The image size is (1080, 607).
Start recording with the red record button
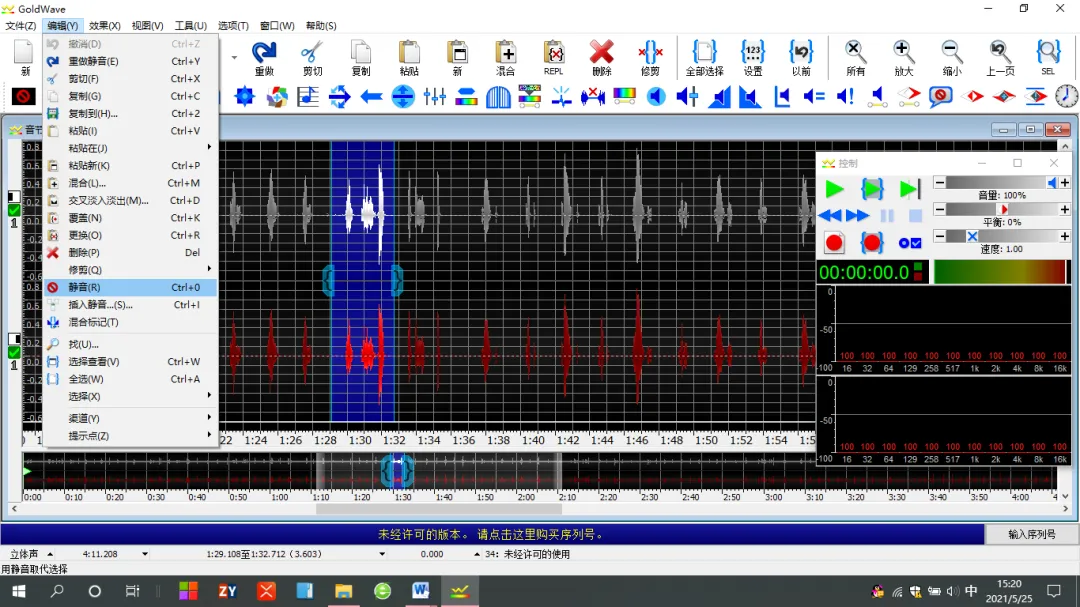tap(835, 243)
